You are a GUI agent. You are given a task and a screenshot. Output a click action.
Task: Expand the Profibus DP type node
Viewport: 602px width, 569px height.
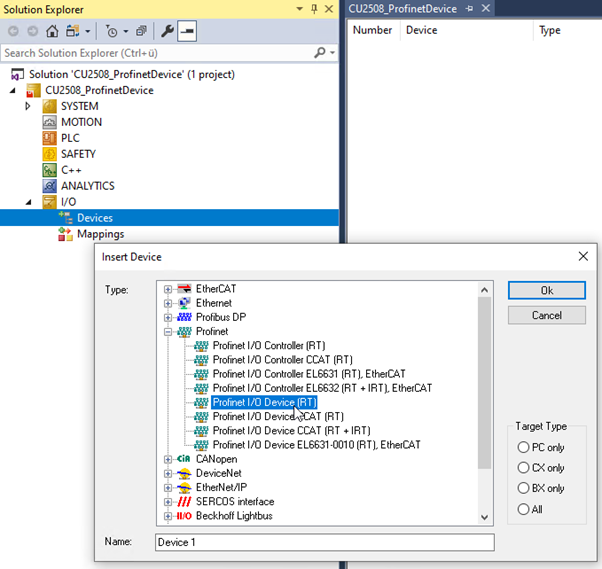[x=168, y=318]
